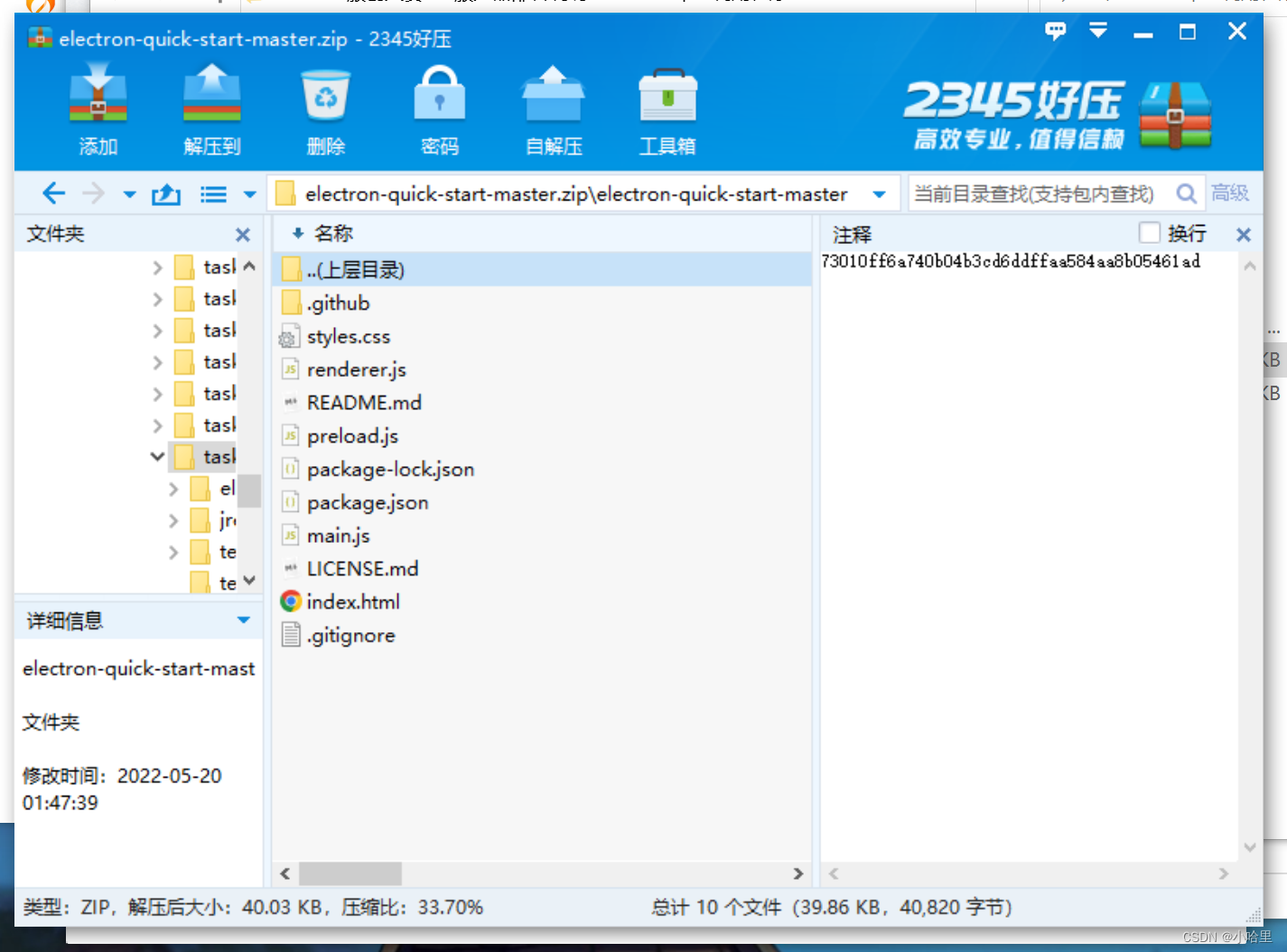Toggle the 换行 (word wrap) checkbox

pyautogui.click(x=1149, y=233)
